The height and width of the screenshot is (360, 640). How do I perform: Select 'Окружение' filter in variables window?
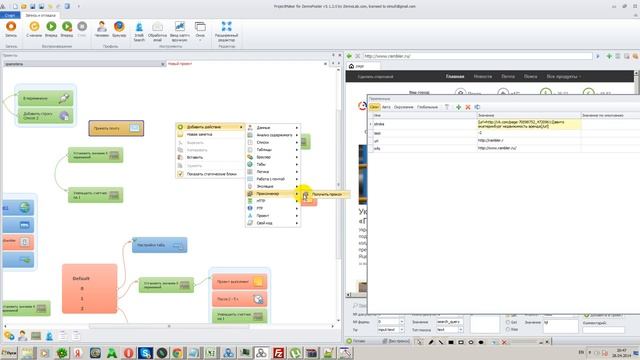tap(403, 107)
